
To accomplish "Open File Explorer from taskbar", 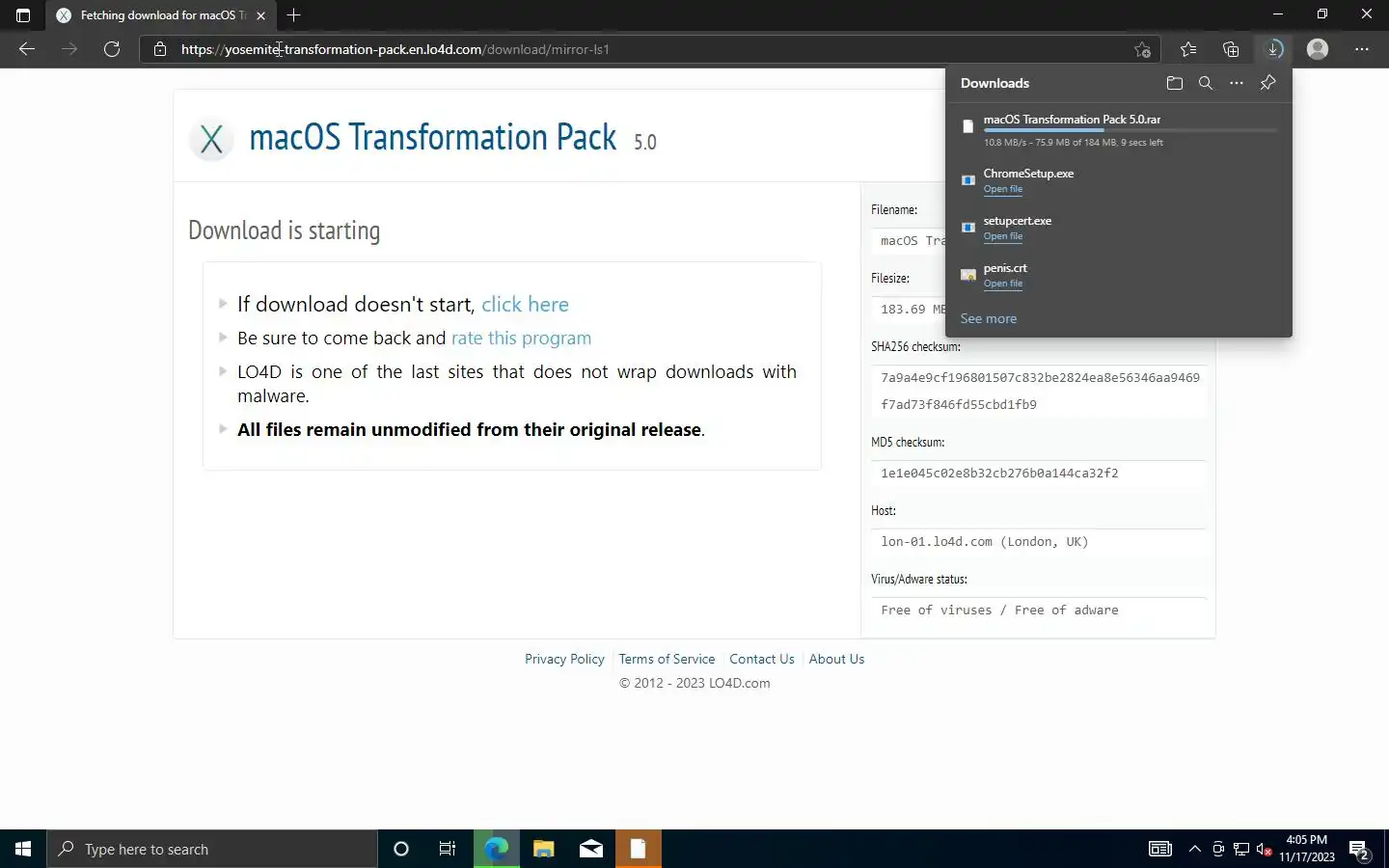I will click(543, 849).
